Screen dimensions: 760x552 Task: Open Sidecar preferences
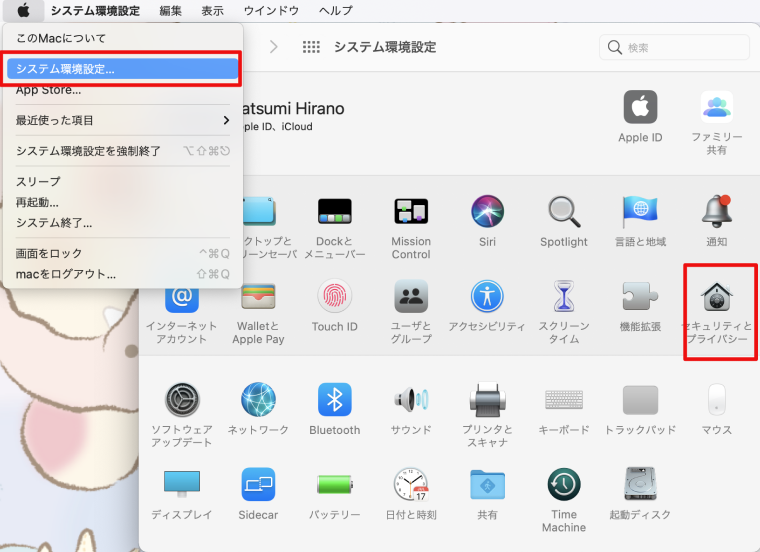pos(258,494)
